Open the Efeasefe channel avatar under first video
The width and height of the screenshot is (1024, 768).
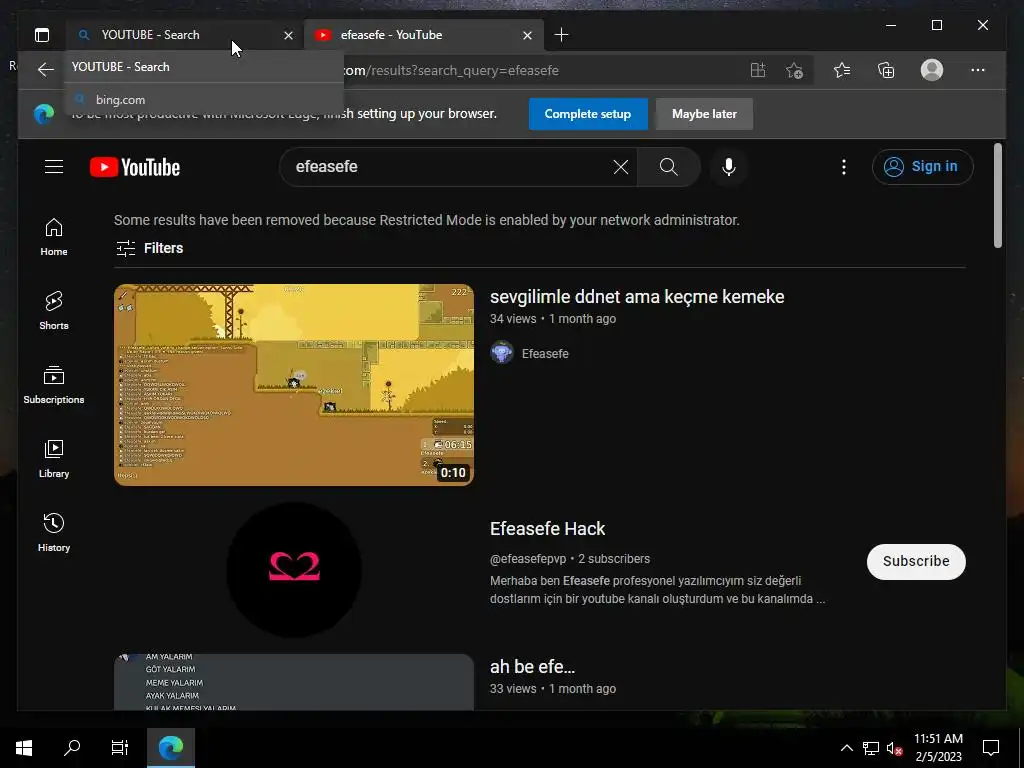pos(502,353)
